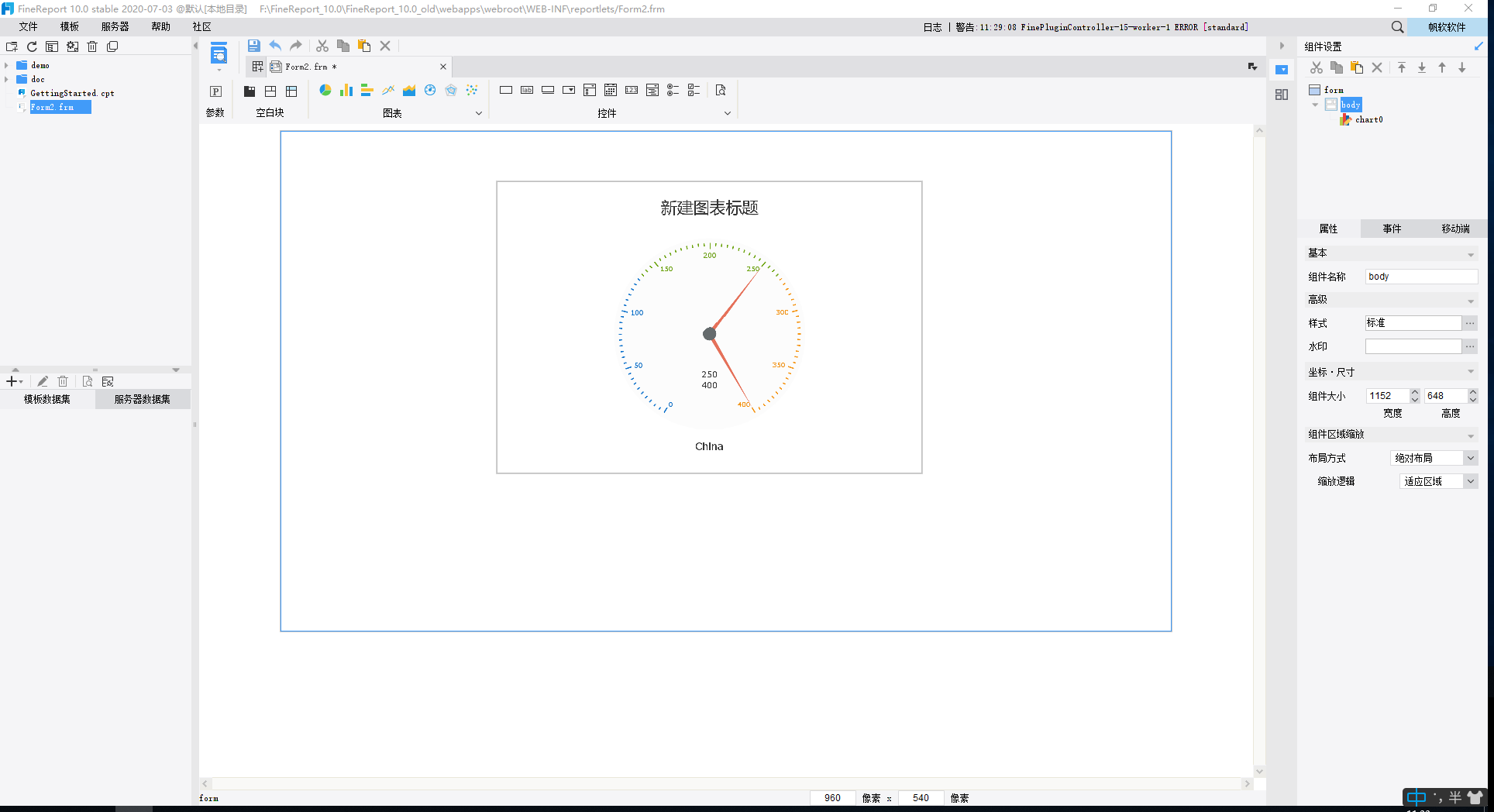1494x812 pixels.
Task: Add a combo box widget
Action: point(569,91)
